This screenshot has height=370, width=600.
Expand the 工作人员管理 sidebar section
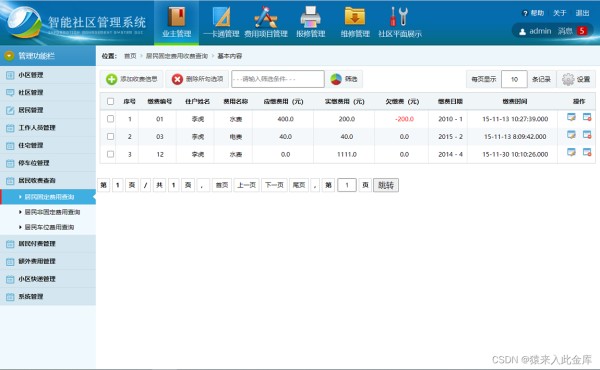pyautogui.click(x=48, y=128)
